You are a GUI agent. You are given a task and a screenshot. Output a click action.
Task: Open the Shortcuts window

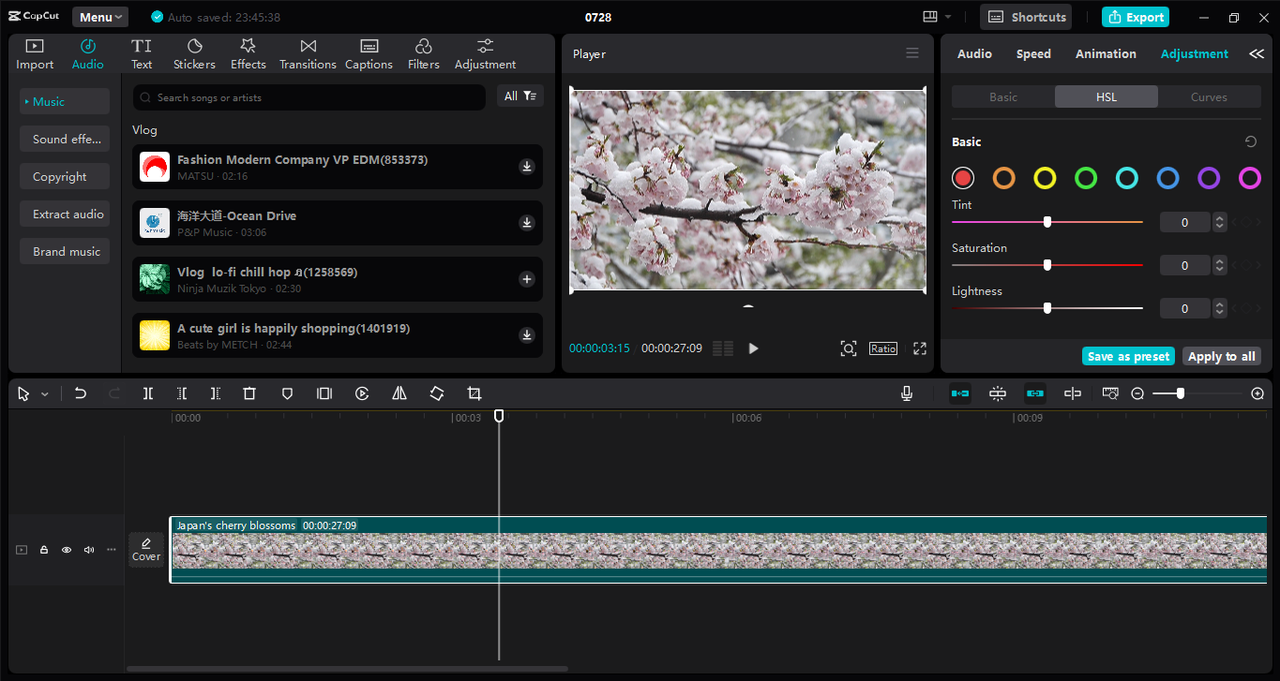[1025, 17]
